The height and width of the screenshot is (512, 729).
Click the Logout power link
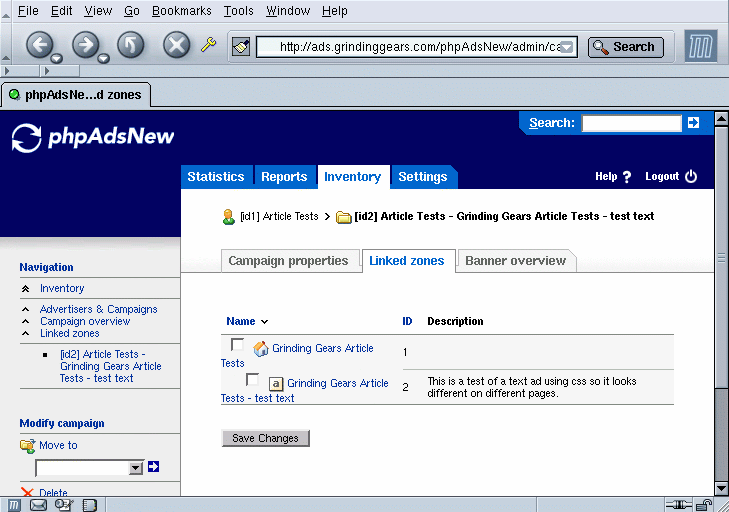[x=671, y=176]
